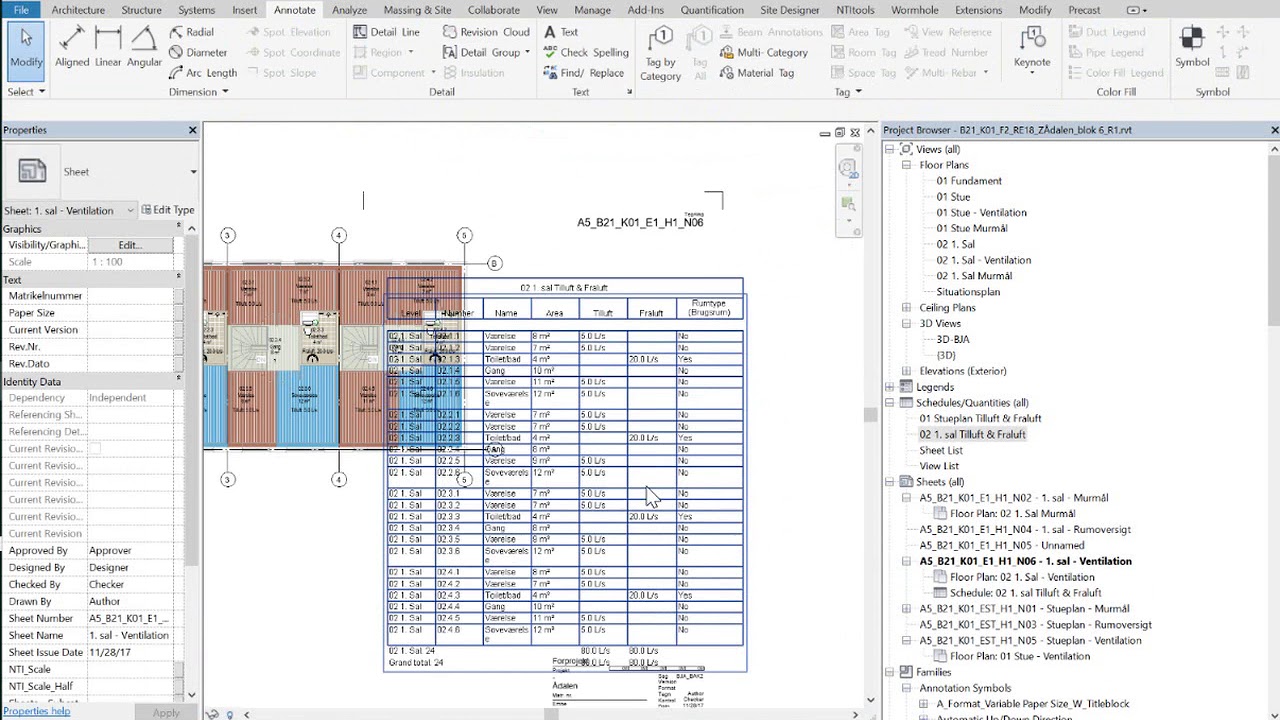Open the Sheet: 1. sal - Ventilation instance dropdown
1280x720 pixels.
pos(130,210)
